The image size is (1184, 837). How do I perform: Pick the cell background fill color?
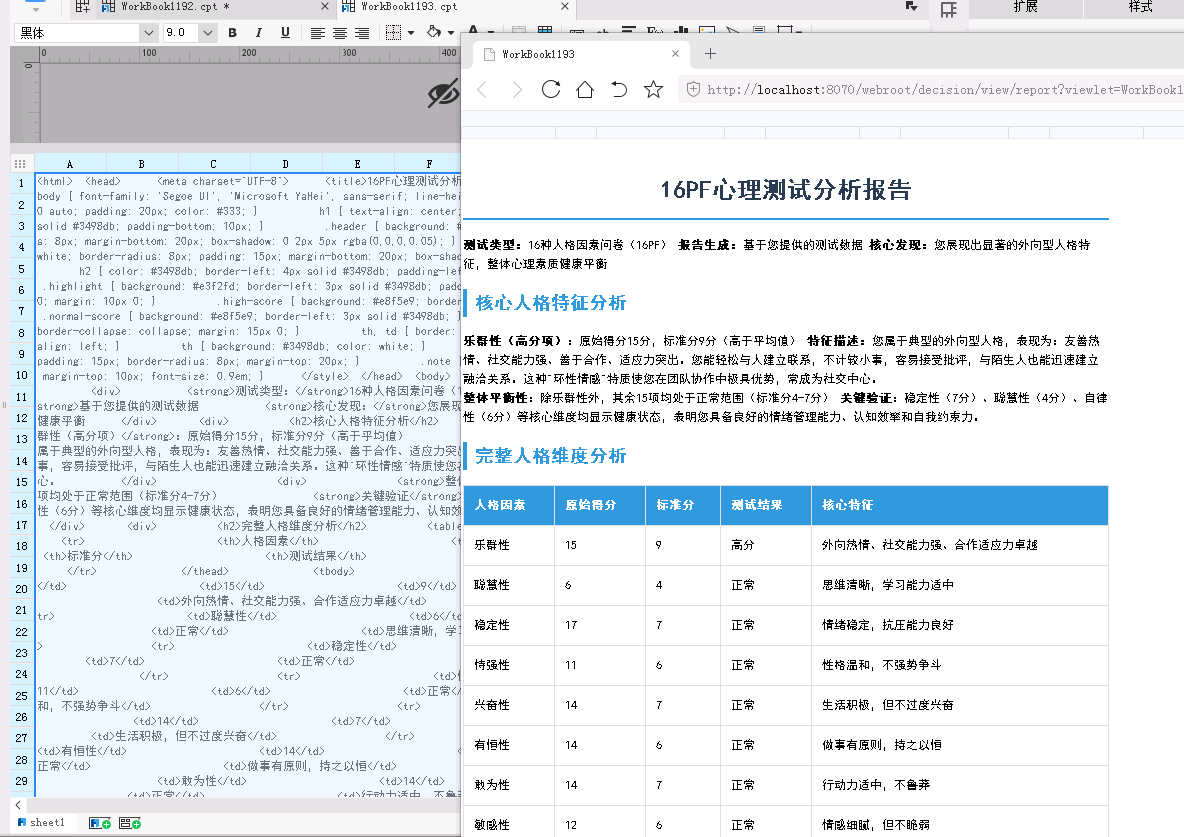pyautogui.click(x=433, y=33)
